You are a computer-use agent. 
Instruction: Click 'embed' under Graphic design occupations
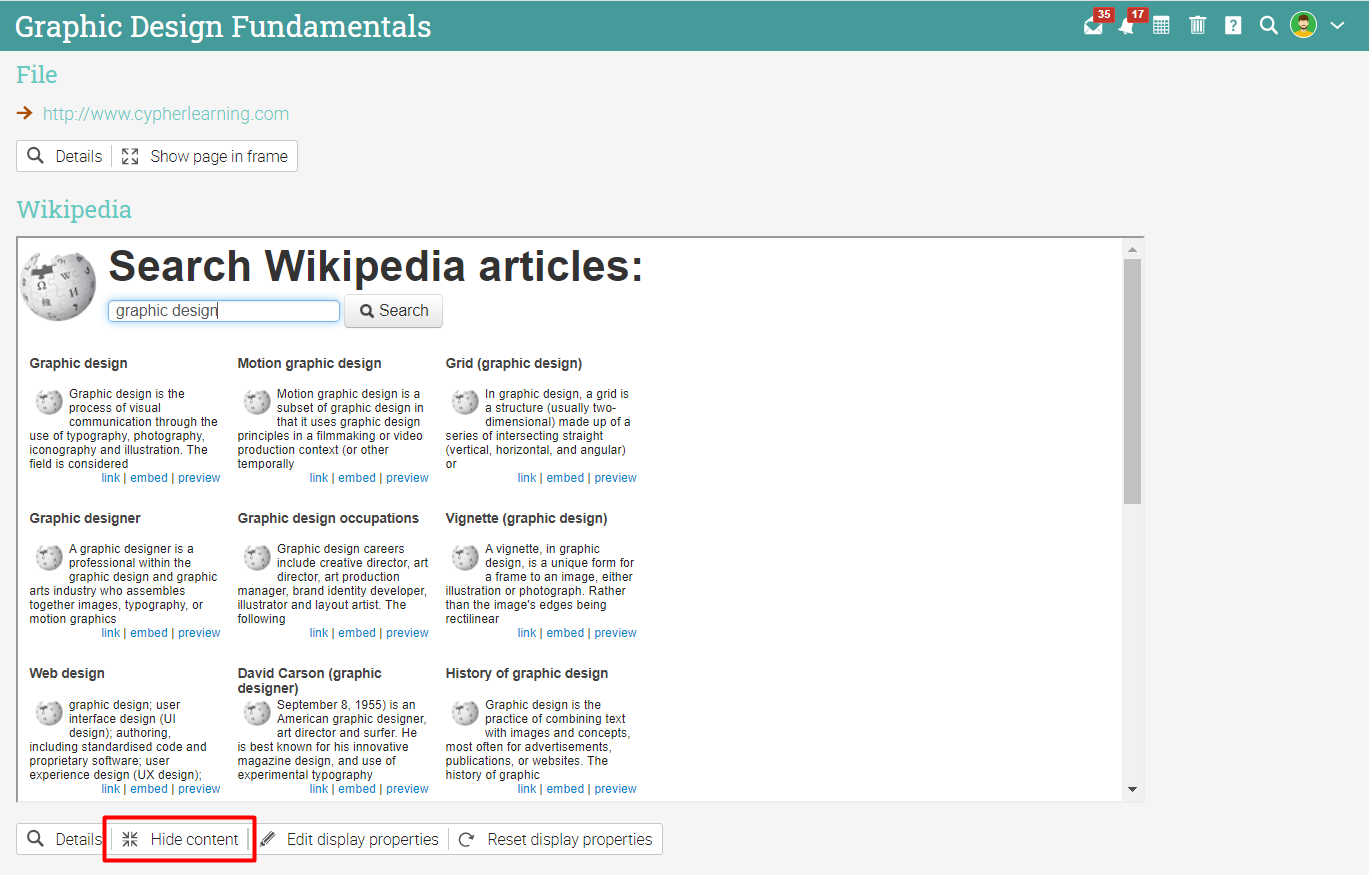(x=357, y=633)
